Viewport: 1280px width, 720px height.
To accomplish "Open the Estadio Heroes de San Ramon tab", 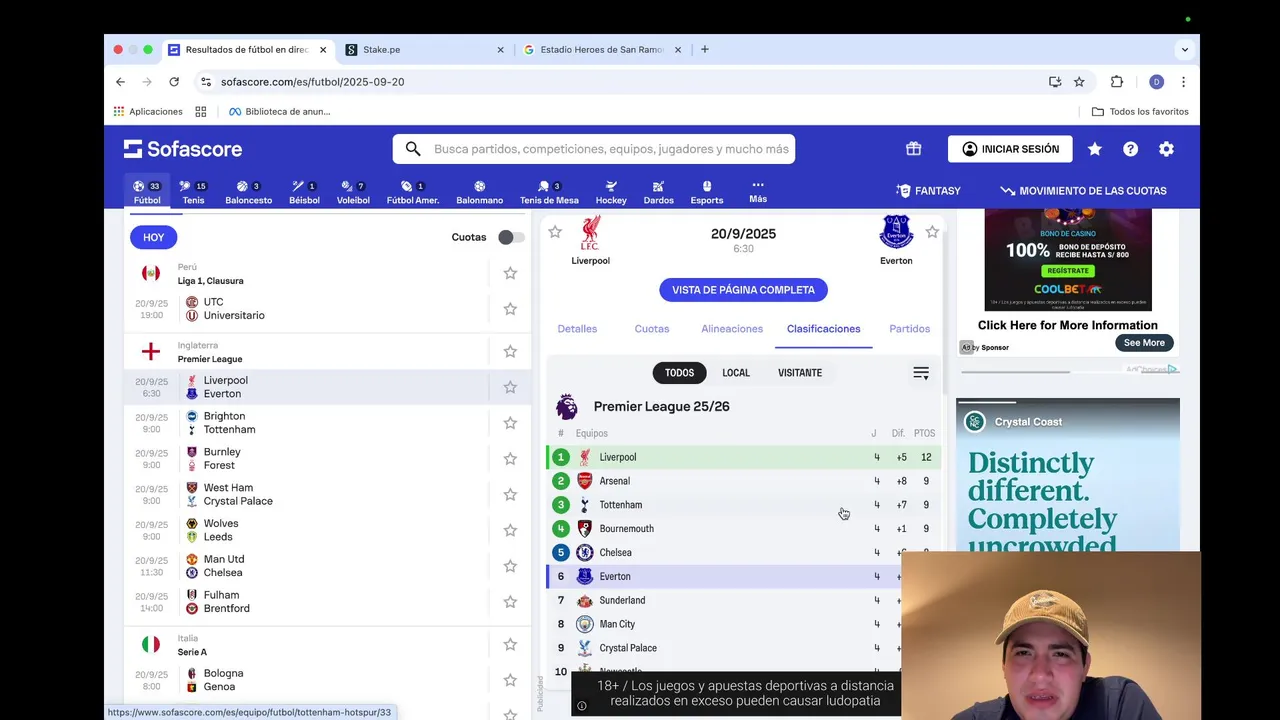I will point(603,49).
